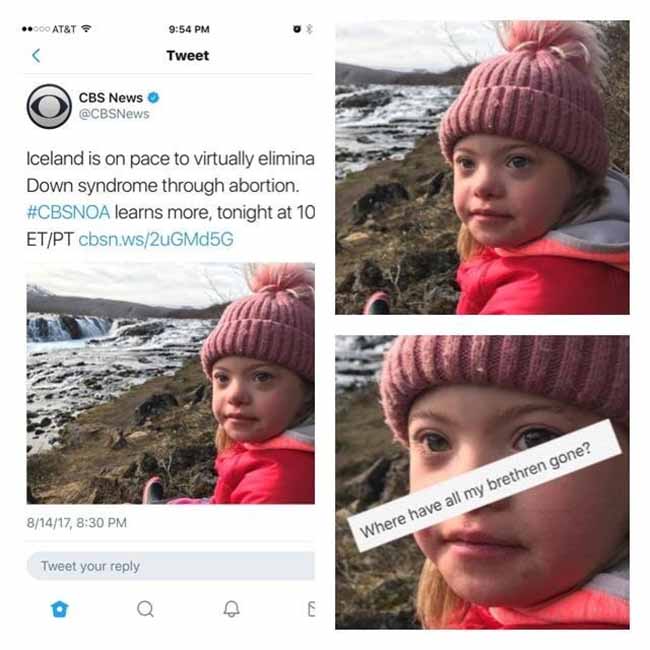Open the photo attached to the tweet
The image size is (650, 650).
[x=171, y=383]
